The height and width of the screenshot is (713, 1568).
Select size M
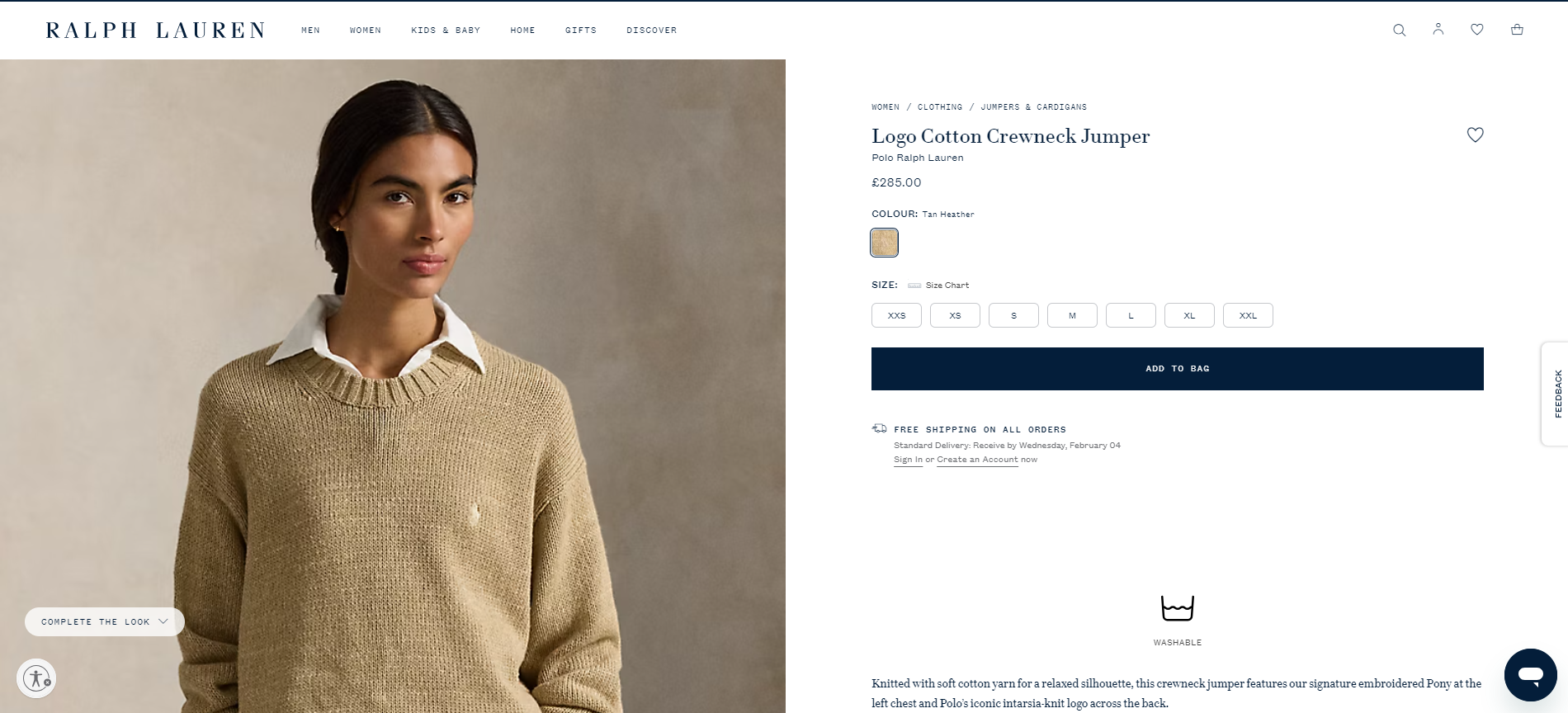click(1072, 315)
